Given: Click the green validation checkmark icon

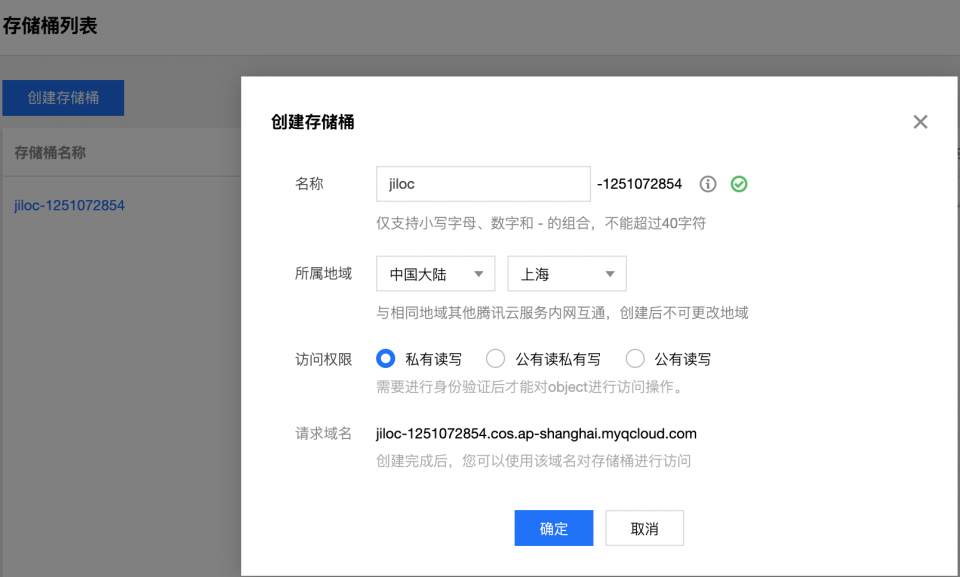Looking at the screenshot, I should 739,184.
